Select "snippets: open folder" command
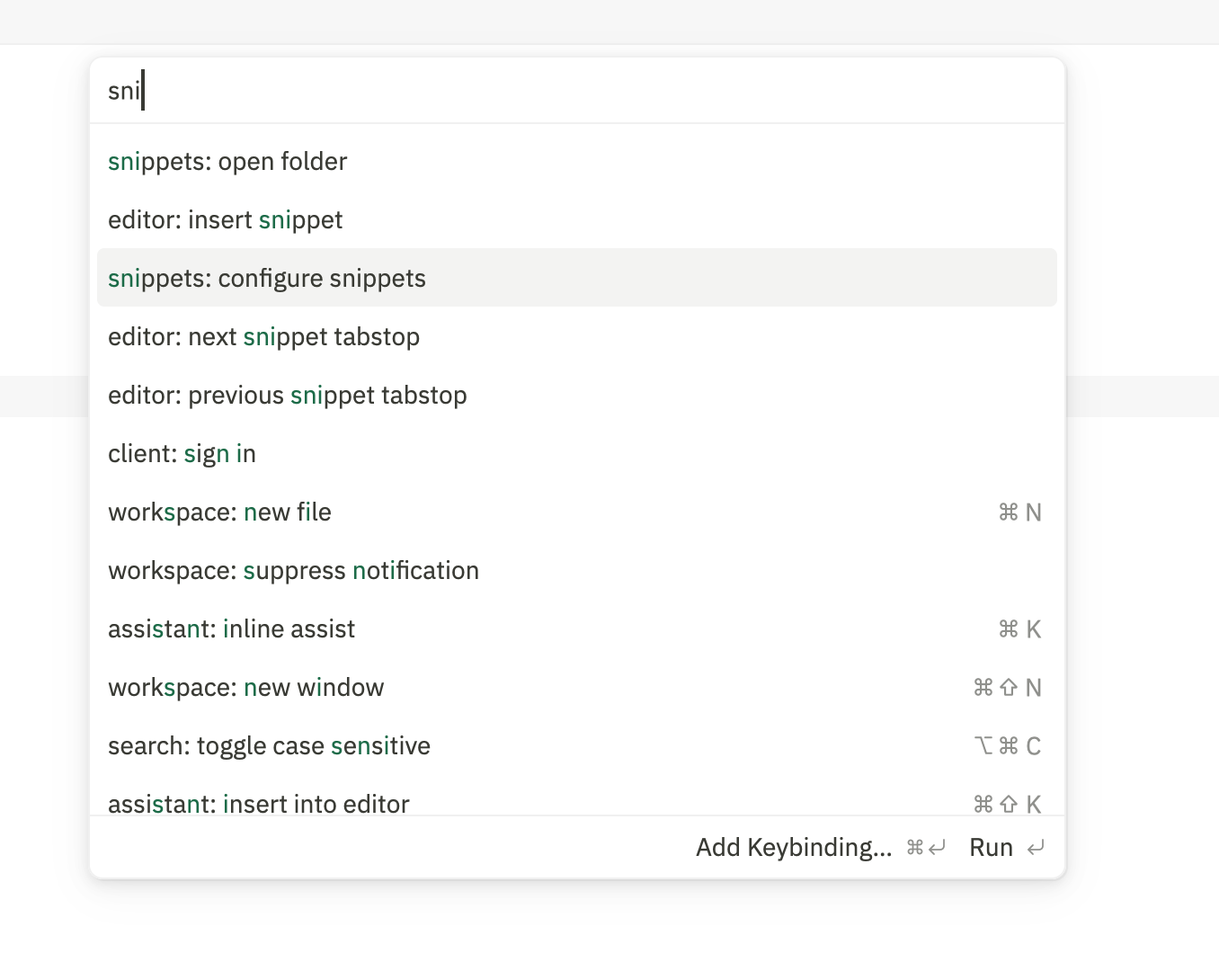This screenshot has width=1219, height=980. tap(227, 162)
